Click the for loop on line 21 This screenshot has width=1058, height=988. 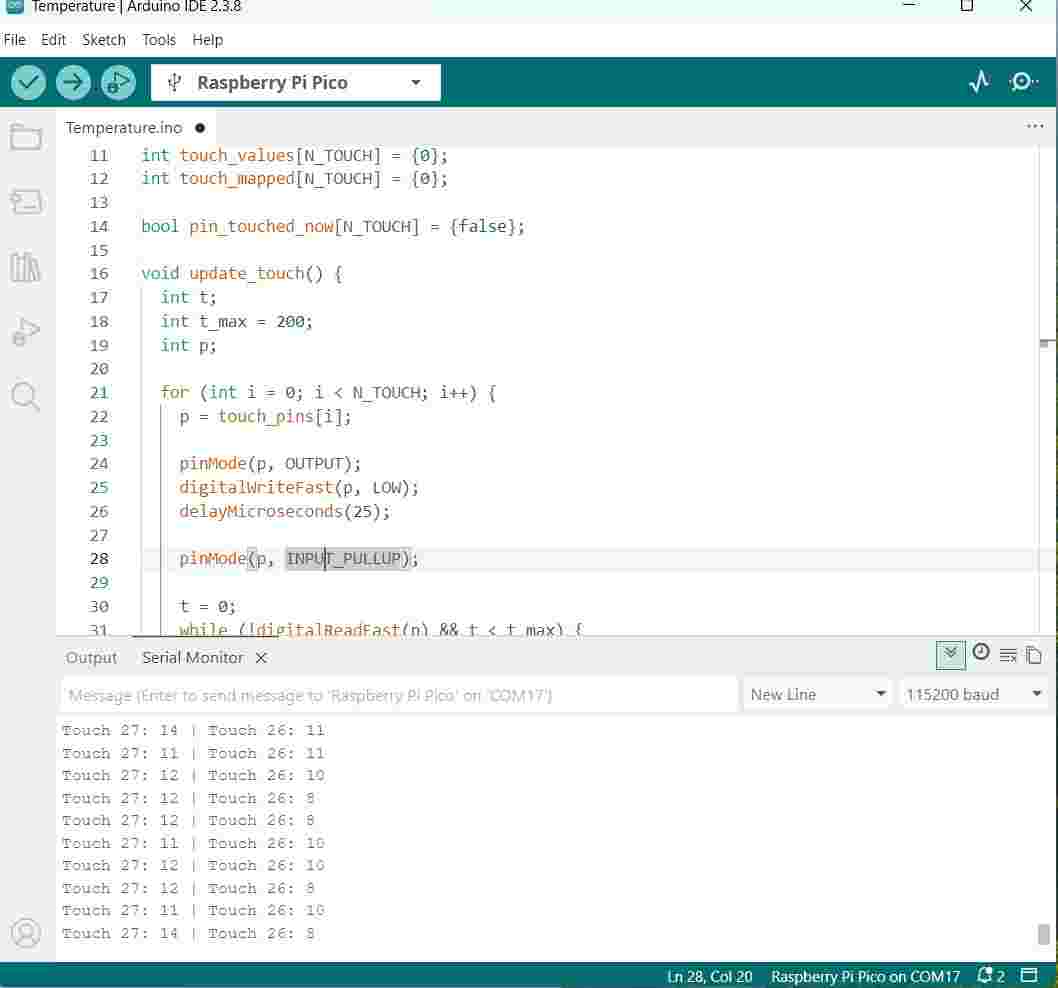tap(329, 393)
